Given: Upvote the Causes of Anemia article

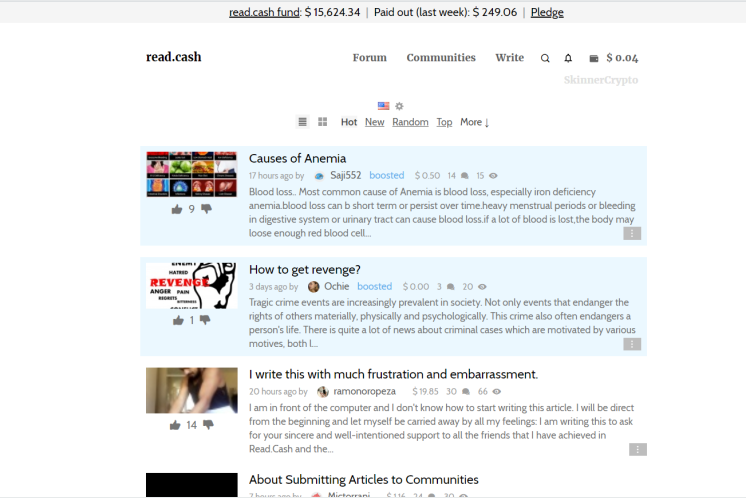Looking at the screenshot, I should click(x=177, y=209).
